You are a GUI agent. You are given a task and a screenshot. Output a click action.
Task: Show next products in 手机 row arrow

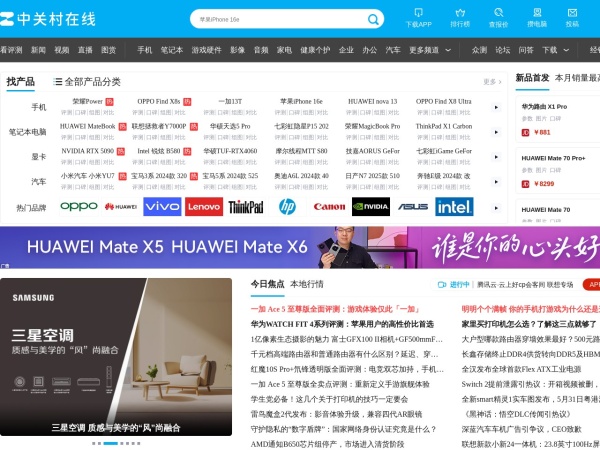point(496,108)
